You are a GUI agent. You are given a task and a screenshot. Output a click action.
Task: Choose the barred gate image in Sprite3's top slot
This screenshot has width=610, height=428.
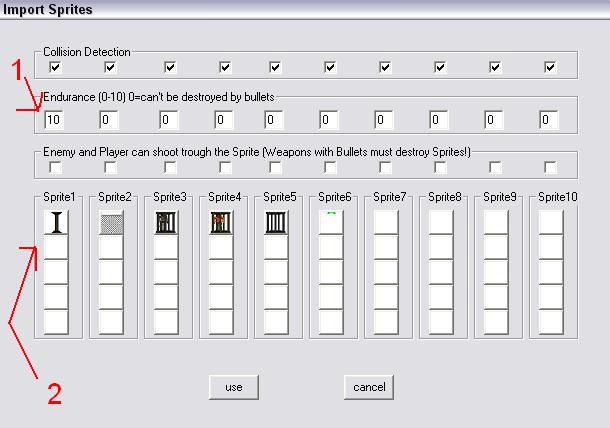(x=166, y=222)
